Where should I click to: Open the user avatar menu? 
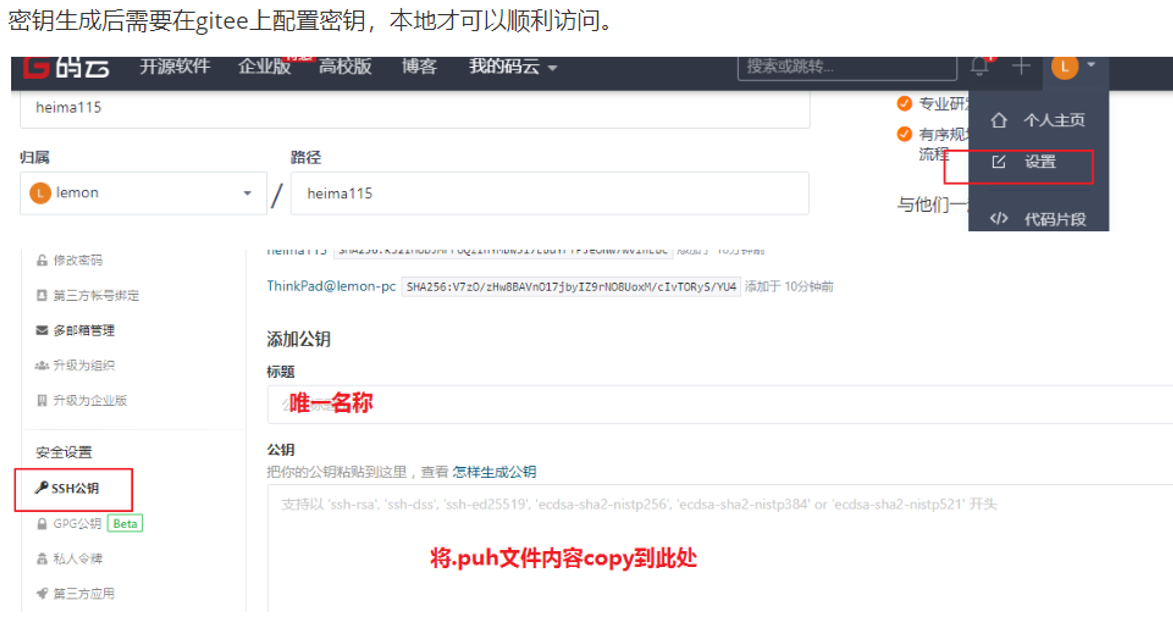coord(1065,67)
